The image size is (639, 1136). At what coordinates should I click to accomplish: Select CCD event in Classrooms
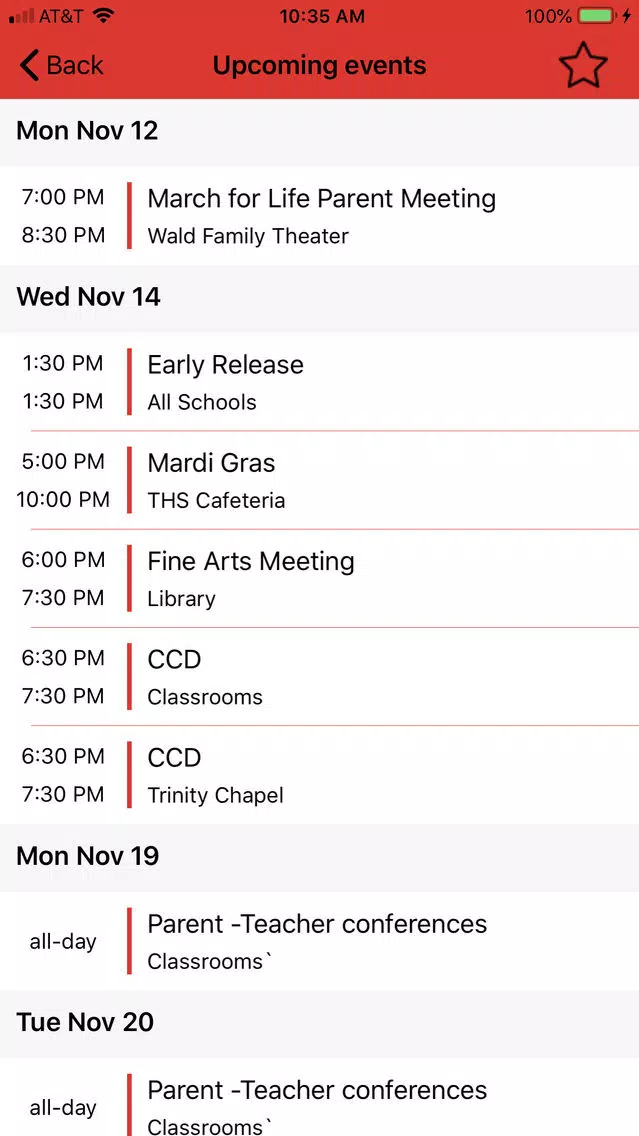pyautogui.click(x=320, y=677)
